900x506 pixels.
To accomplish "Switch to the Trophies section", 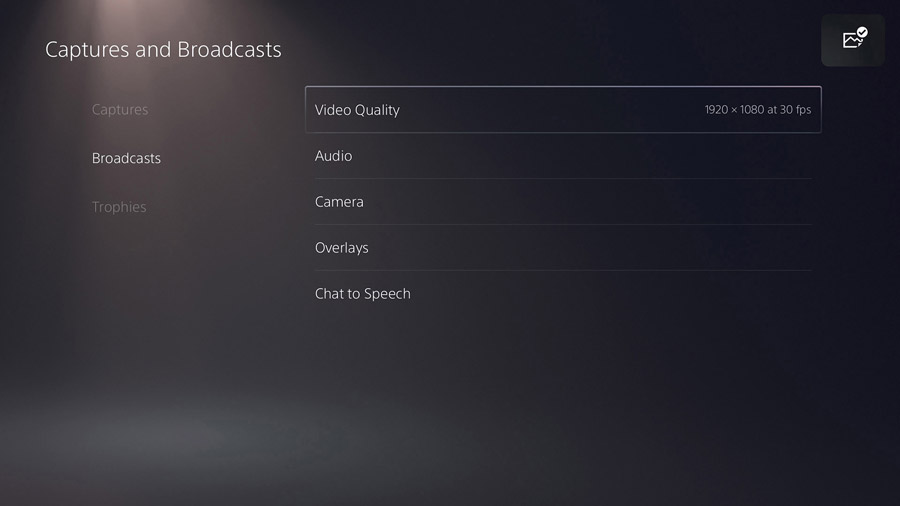I will tap(119, 207).
